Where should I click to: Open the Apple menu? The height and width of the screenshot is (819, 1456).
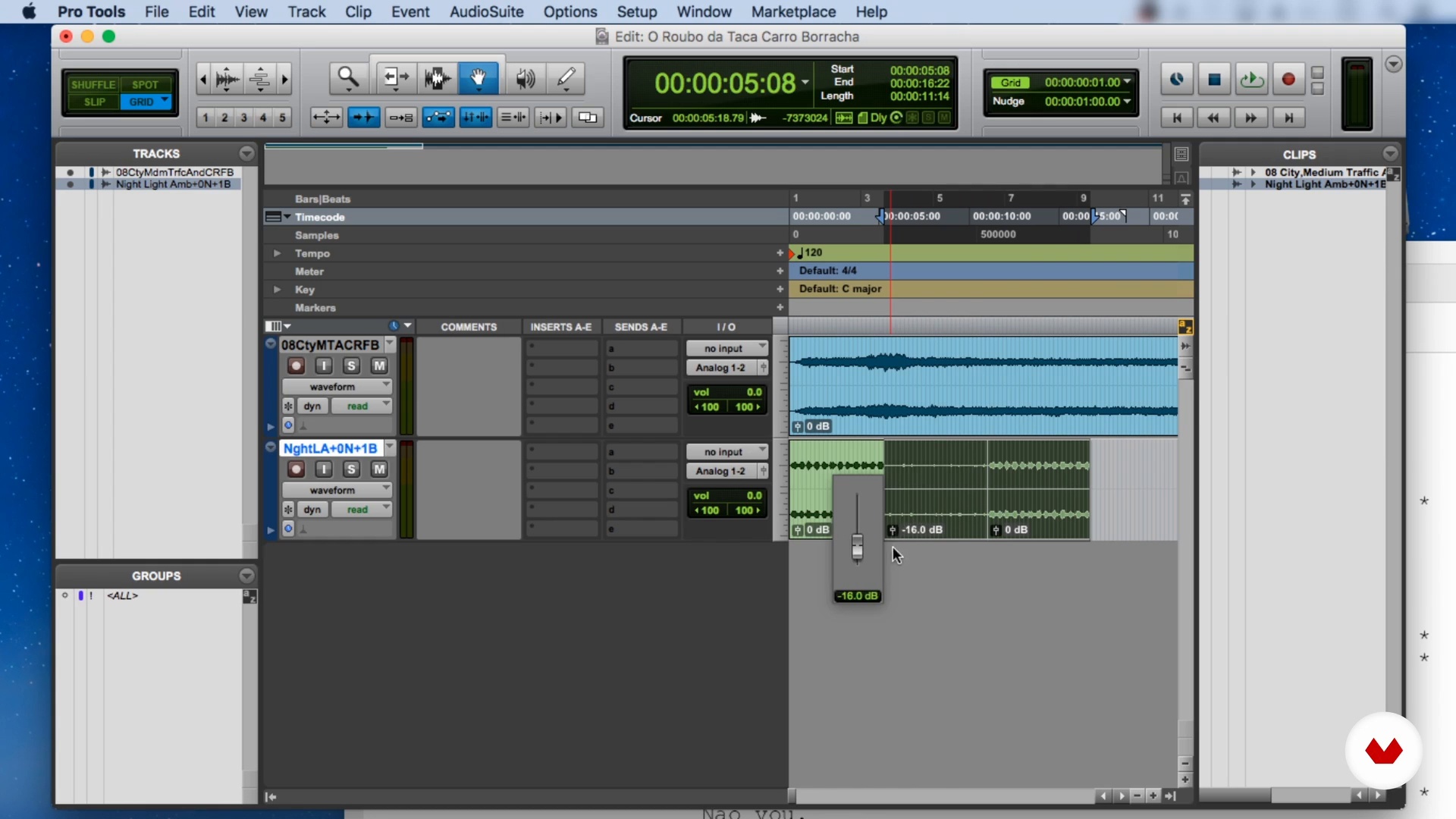point(29,12)
